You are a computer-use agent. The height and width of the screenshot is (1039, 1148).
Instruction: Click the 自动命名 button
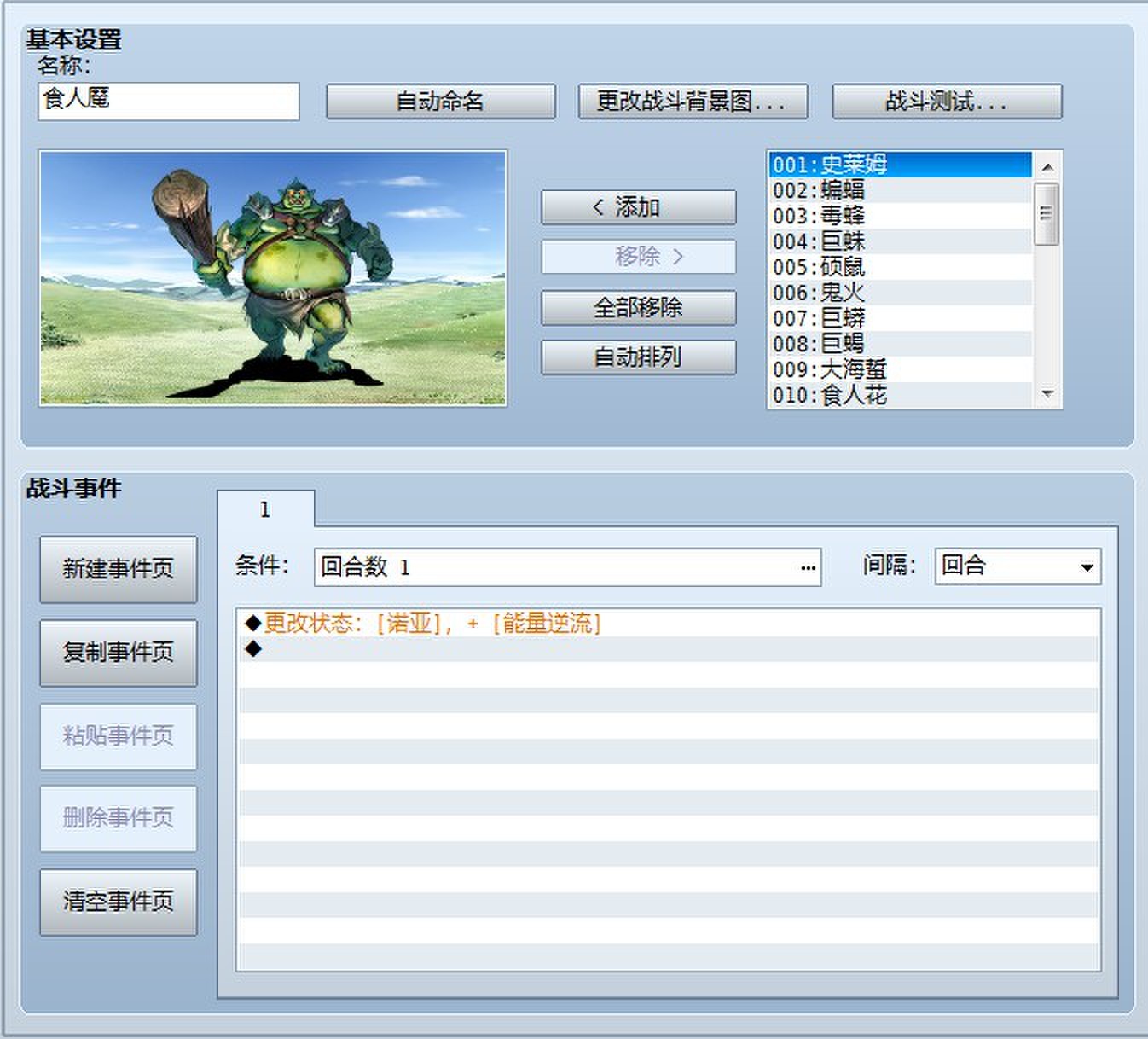pos(440,102)
